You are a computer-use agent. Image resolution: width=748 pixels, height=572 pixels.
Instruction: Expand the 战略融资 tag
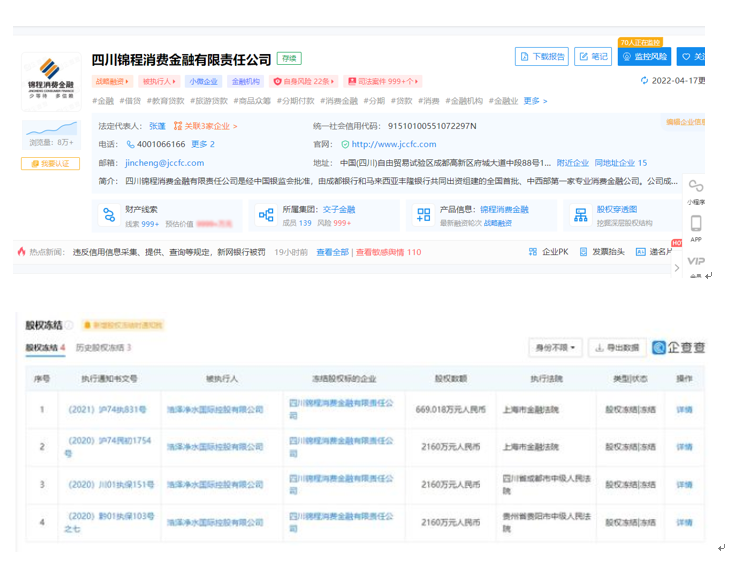[112, 82]
